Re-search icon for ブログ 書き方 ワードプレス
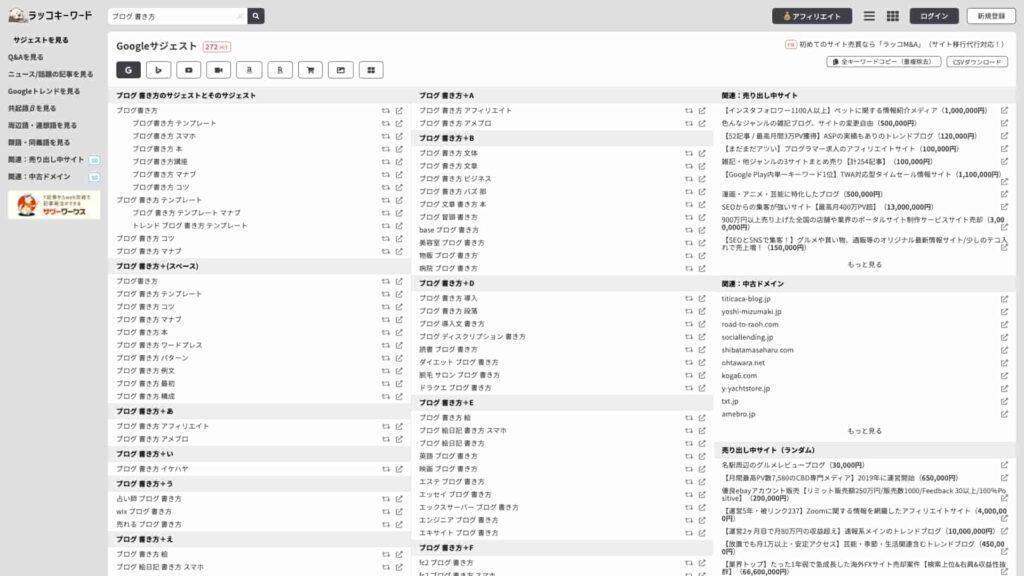The image size is (1024, 576). coord(386,345)
